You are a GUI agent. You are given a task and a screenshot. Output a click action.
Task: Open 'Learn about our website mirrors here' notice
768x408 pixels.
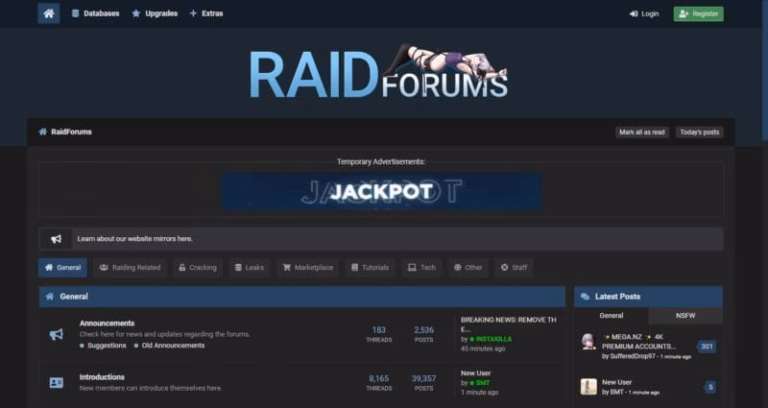coord(135,239)
